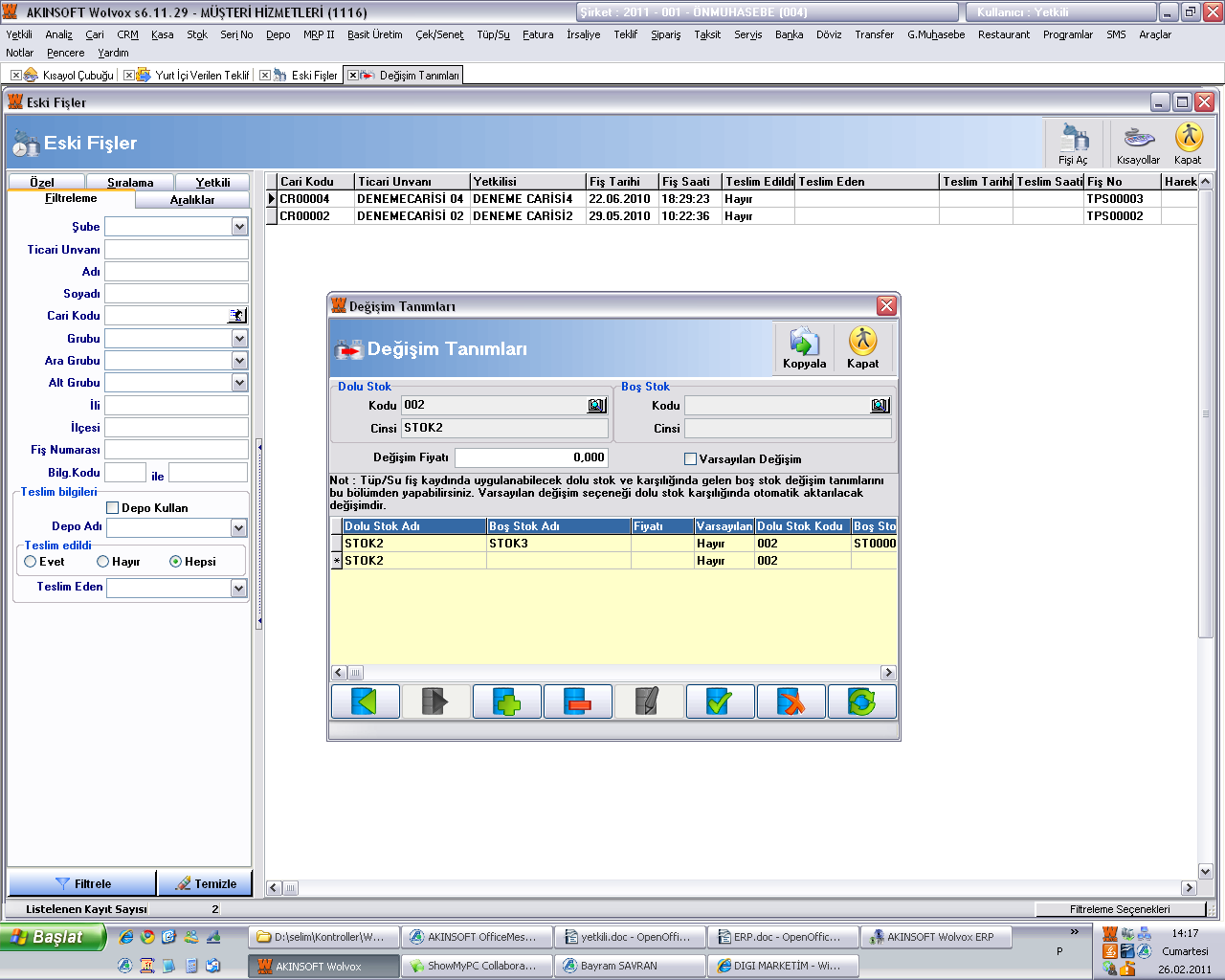
Task: Select the Hayır radio button in Teslim edildi
Action: 103,562
